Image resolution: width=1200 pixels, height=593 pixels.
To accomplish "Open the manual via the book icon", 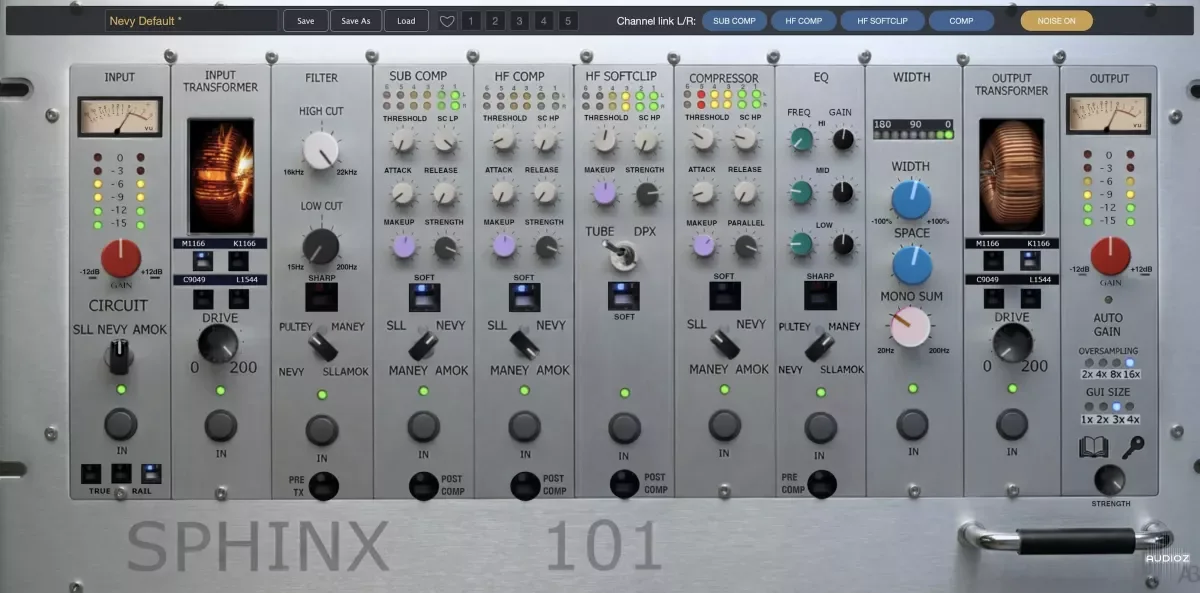I will click(1094, 447).
